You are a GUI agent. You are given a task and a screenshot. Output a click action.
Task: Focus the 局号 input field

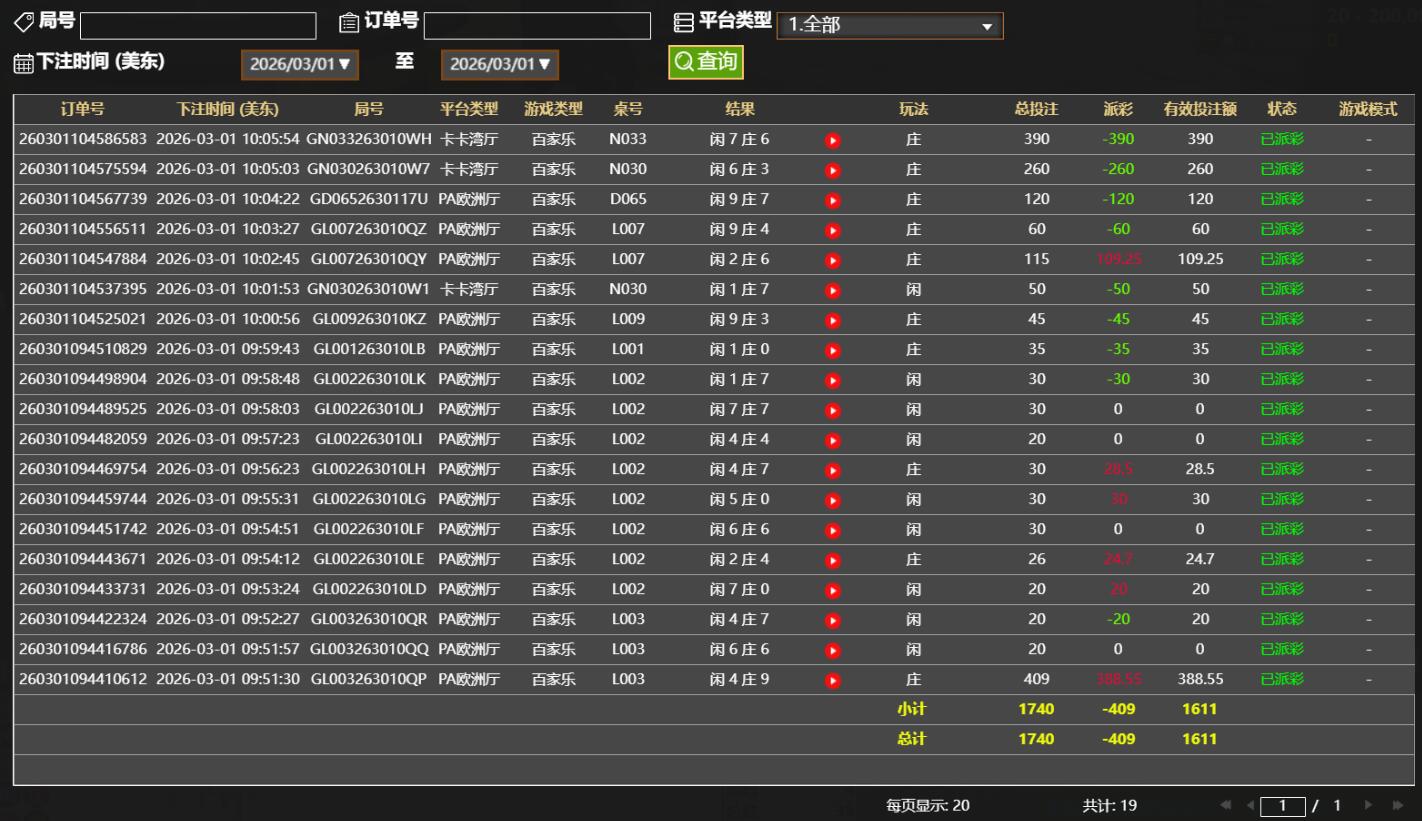197,26
